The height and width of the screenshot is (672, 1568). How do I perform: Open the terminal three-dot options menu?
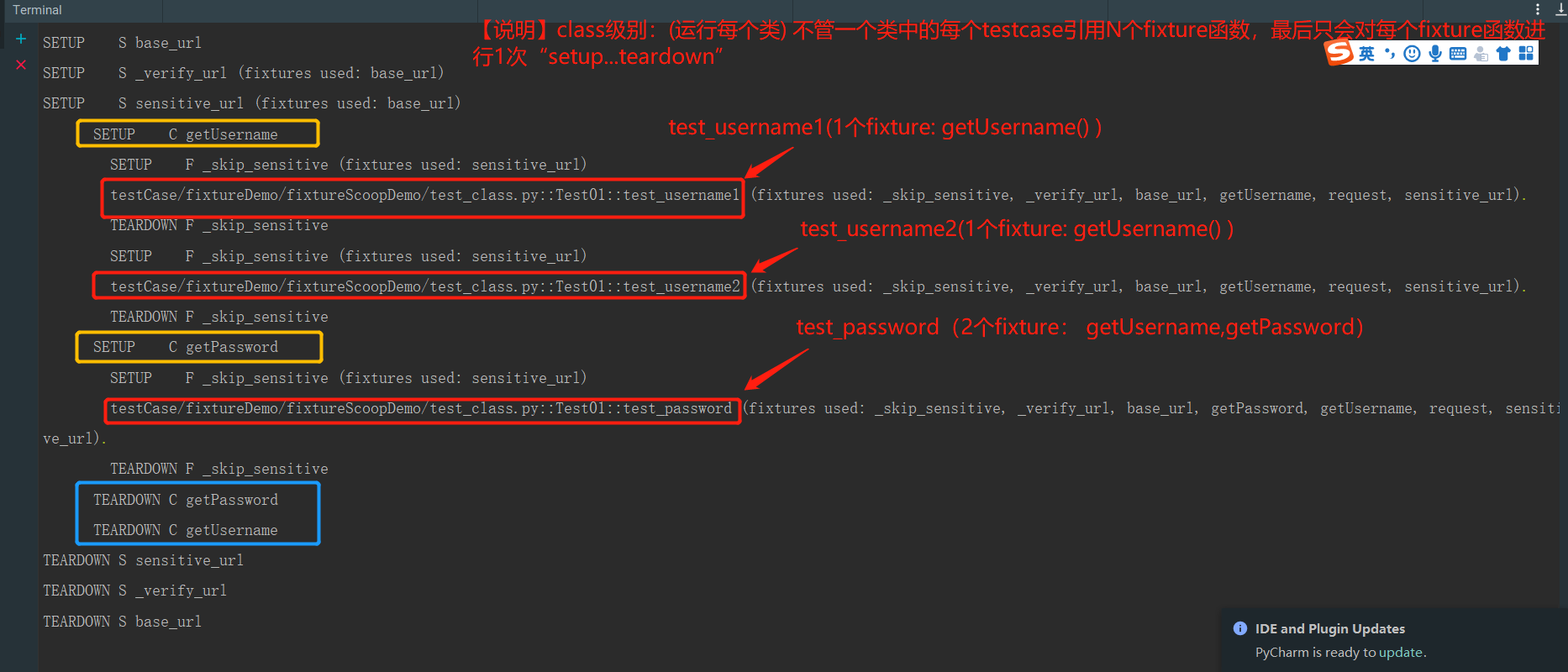pos(1538,9)
